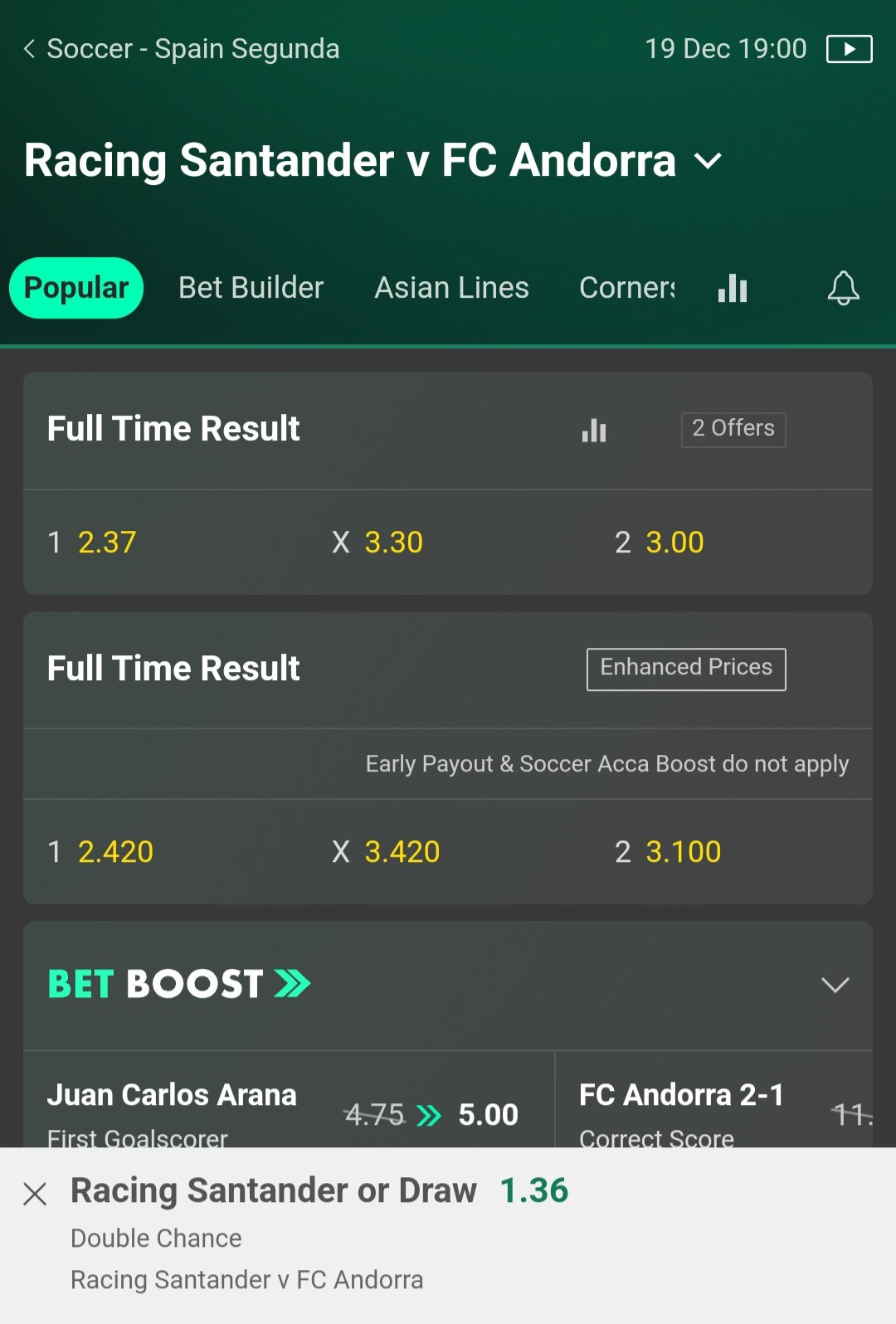
Task: Tap the Enhanced Prices badge
Action: point(686,669)
